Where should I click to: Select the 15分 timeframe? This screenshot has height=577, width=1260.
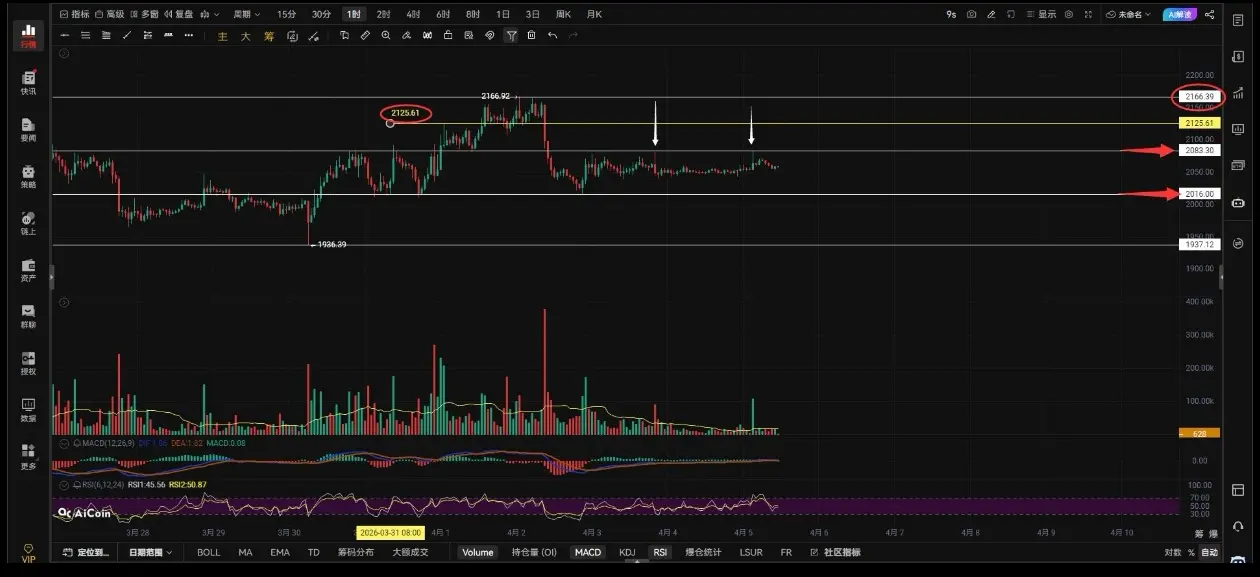click(286, 14)
